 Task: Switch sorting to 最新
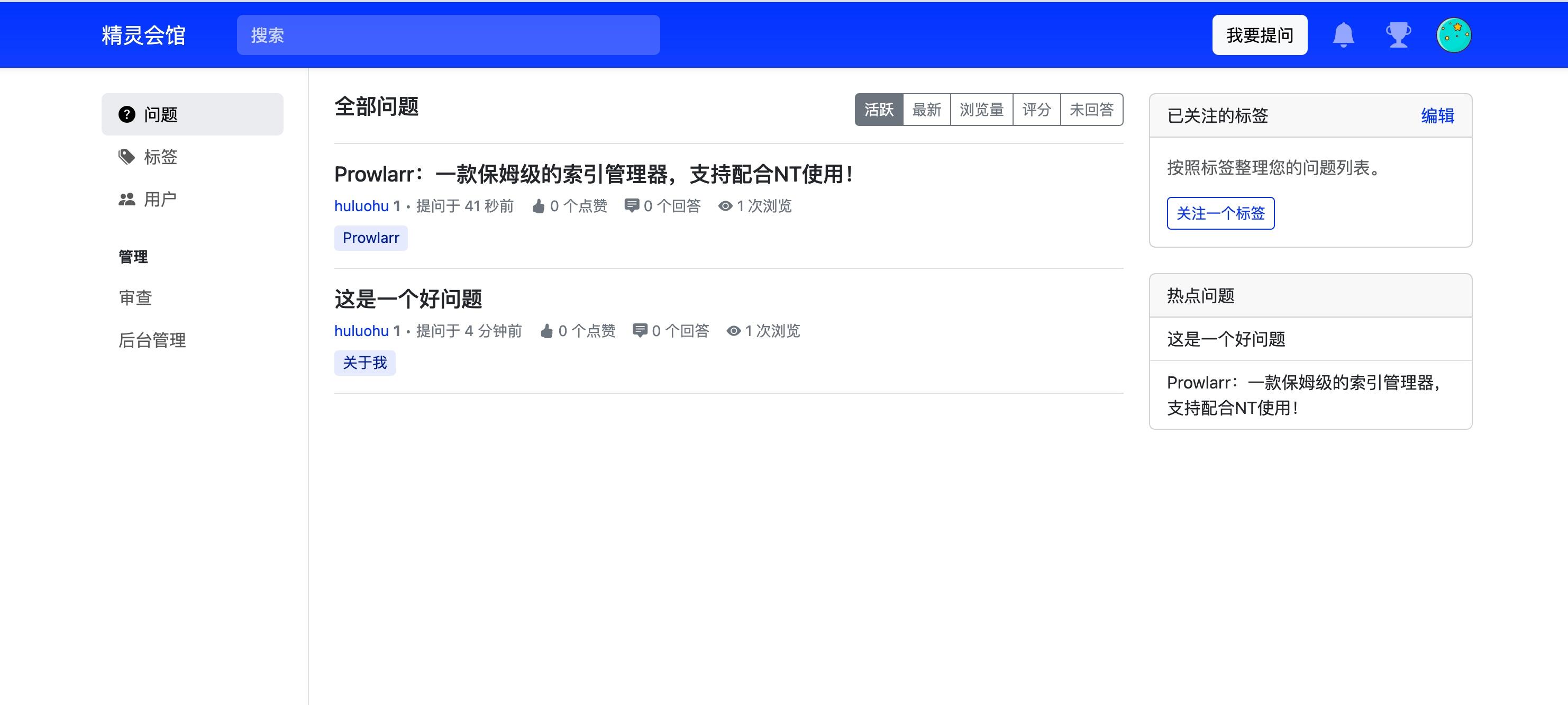click(926, 110)
